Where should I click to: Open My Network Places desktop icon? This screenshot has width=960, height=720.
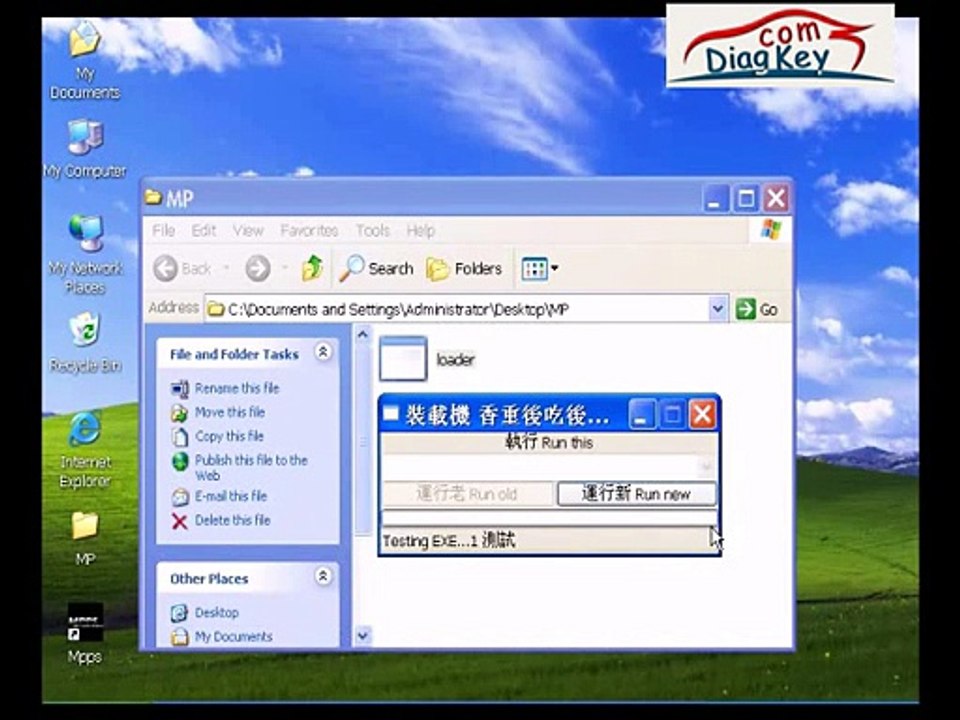85,254
